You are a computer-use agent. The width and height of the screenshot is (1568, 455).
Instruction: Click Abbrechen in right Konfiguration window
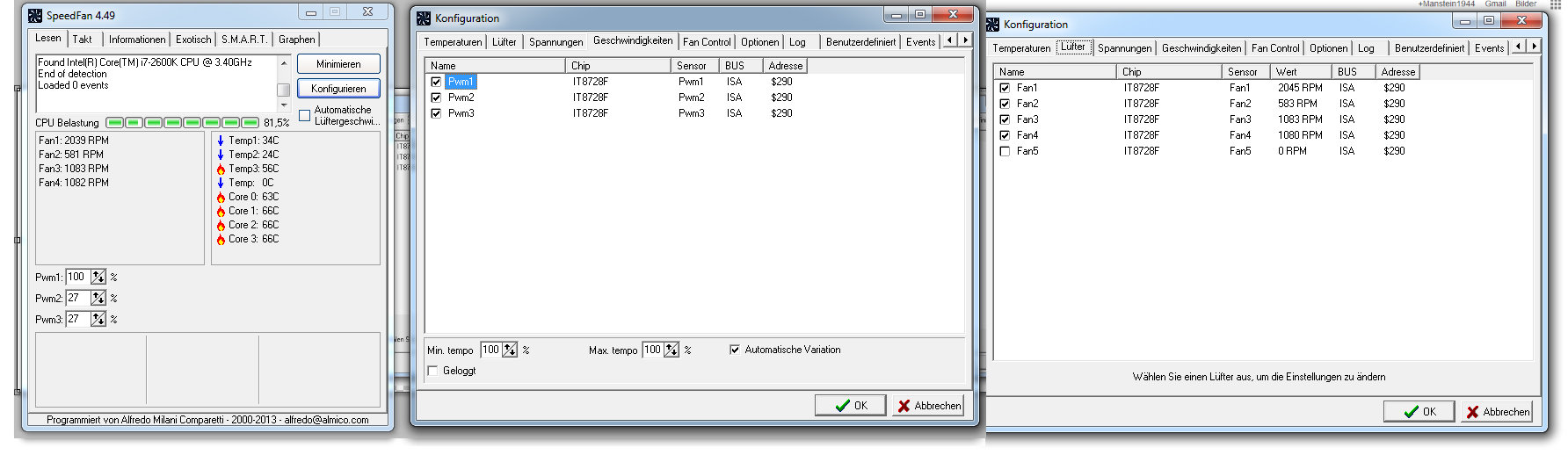pos(1497,412)
